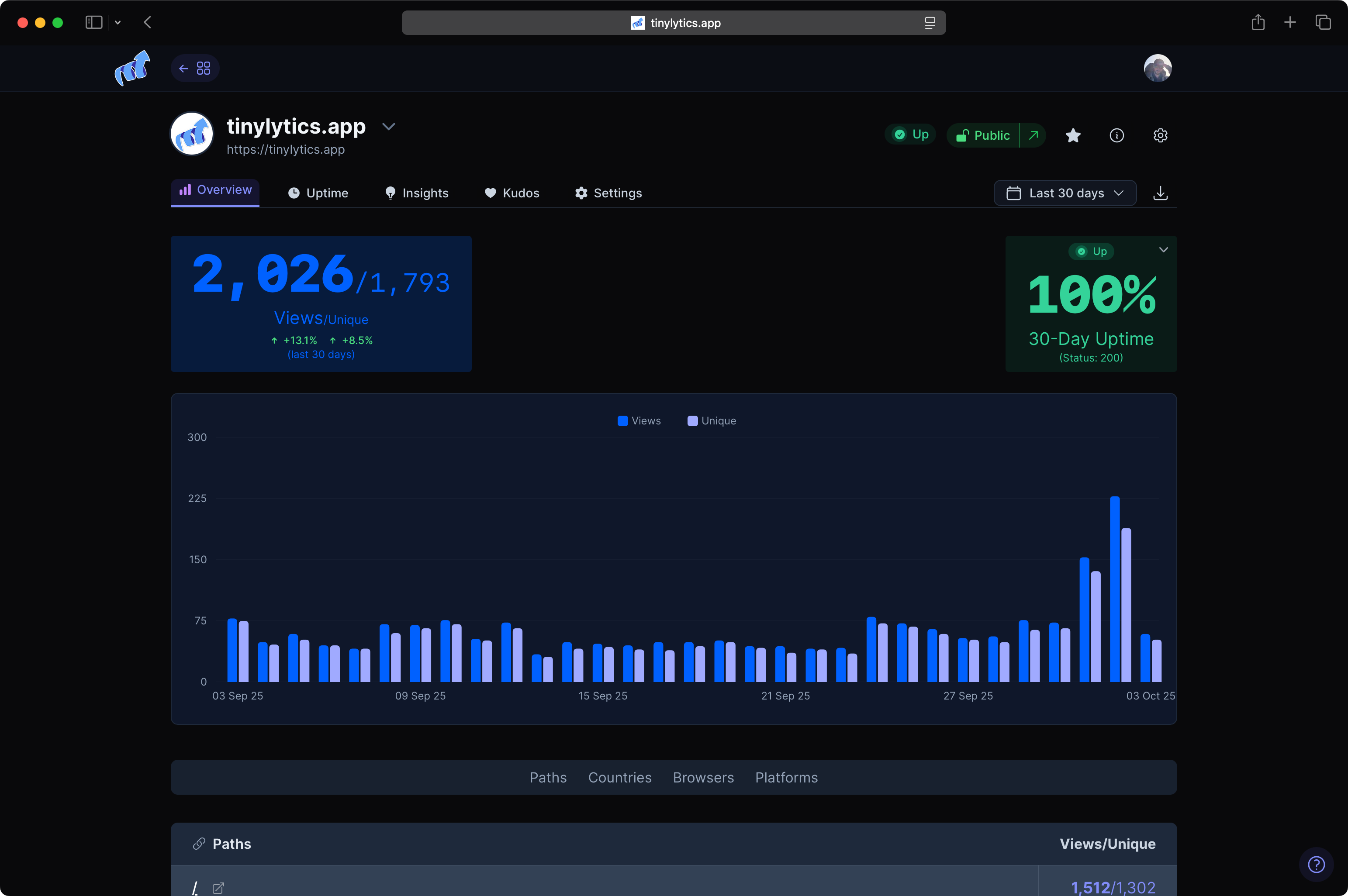Toggle the Views series in chart legend

639,420
